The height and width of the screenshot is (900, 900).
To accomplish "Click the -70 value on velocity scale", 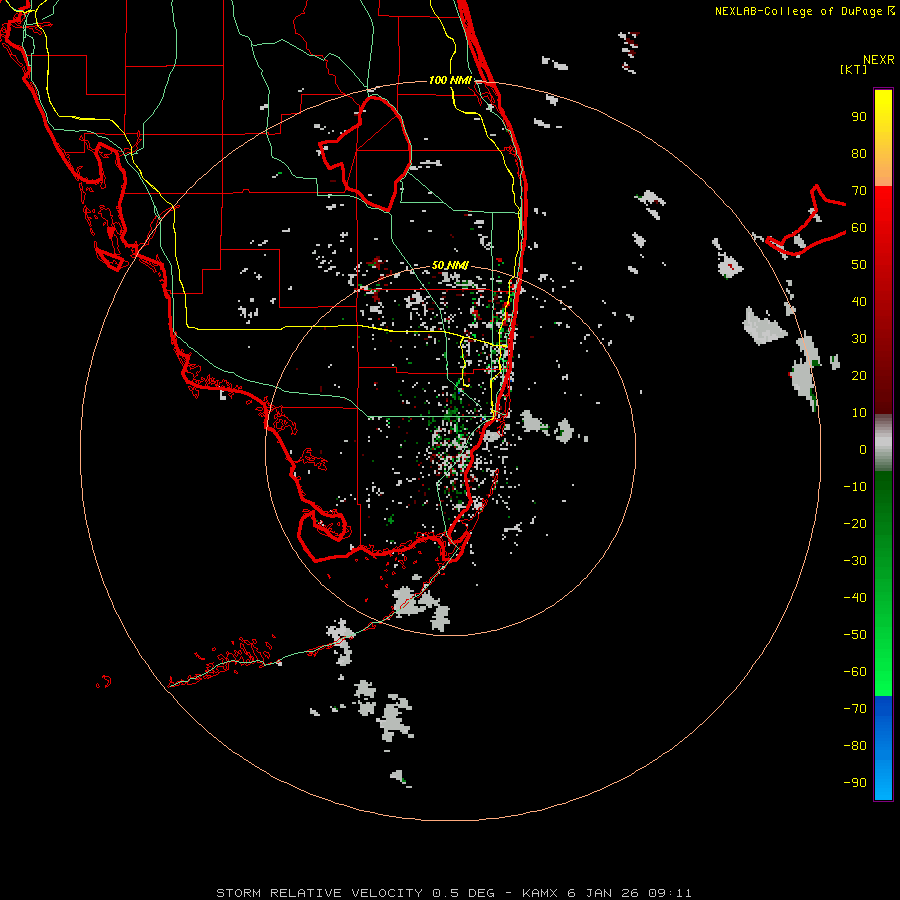I will (x=855, y=709).
